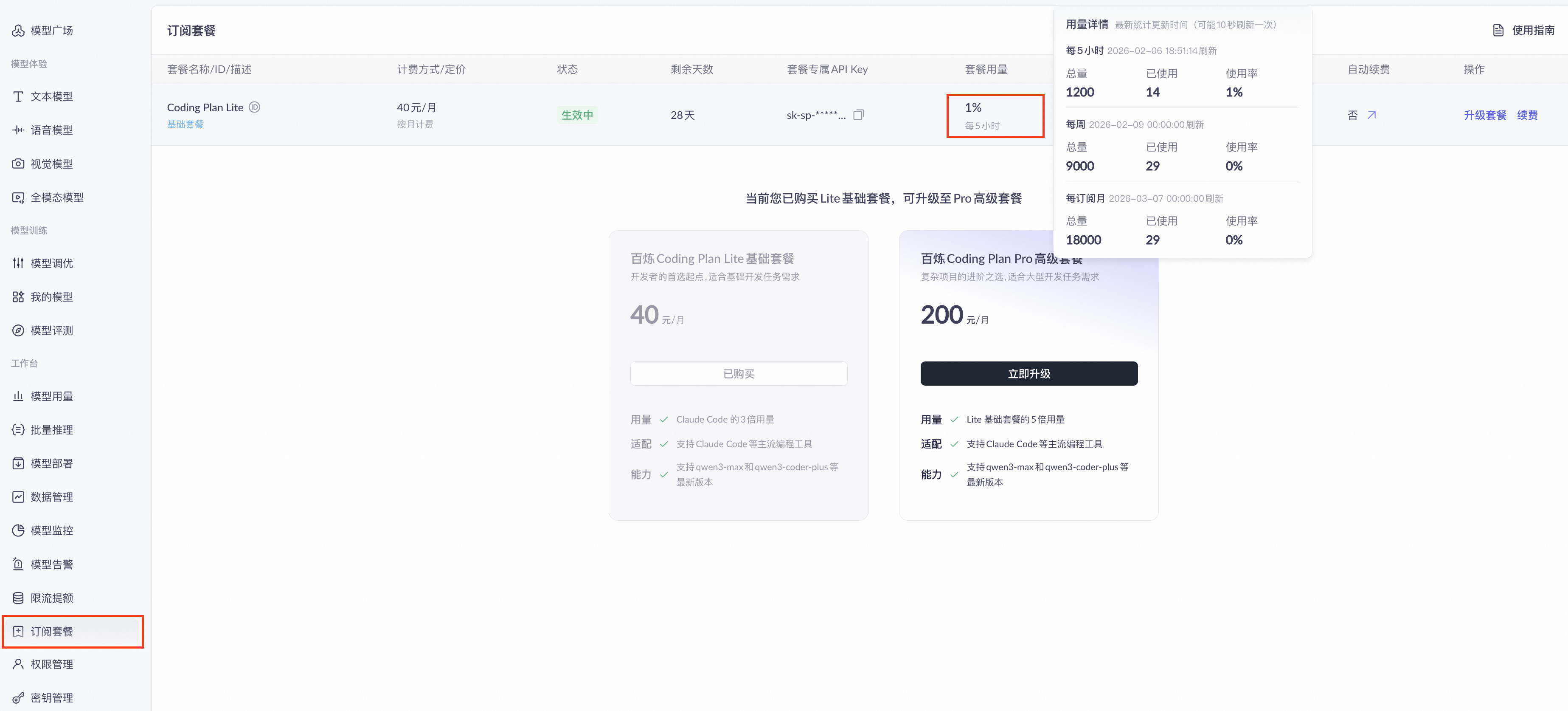Open the 模型广场 marketplace icon
1568x711 pixels.
point(18,31)
